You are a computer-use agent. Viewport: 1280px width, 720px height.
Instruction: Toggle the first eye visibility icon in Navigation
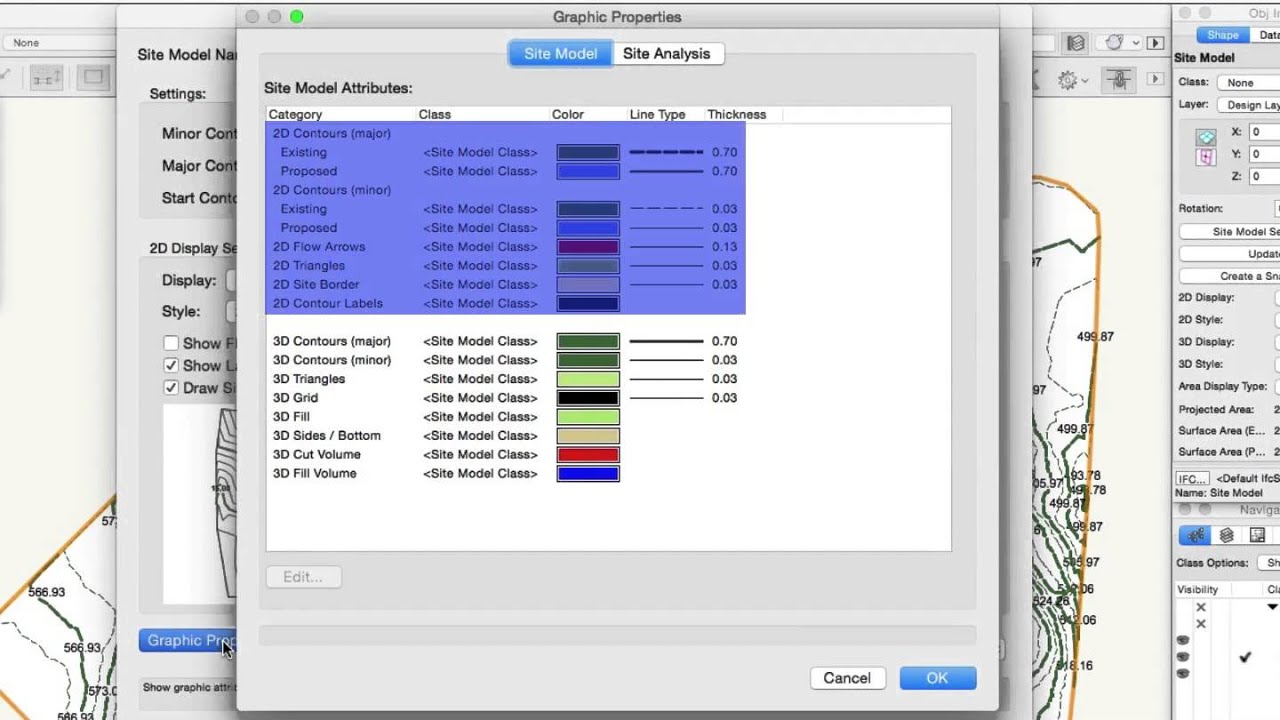pos(1183,640)
